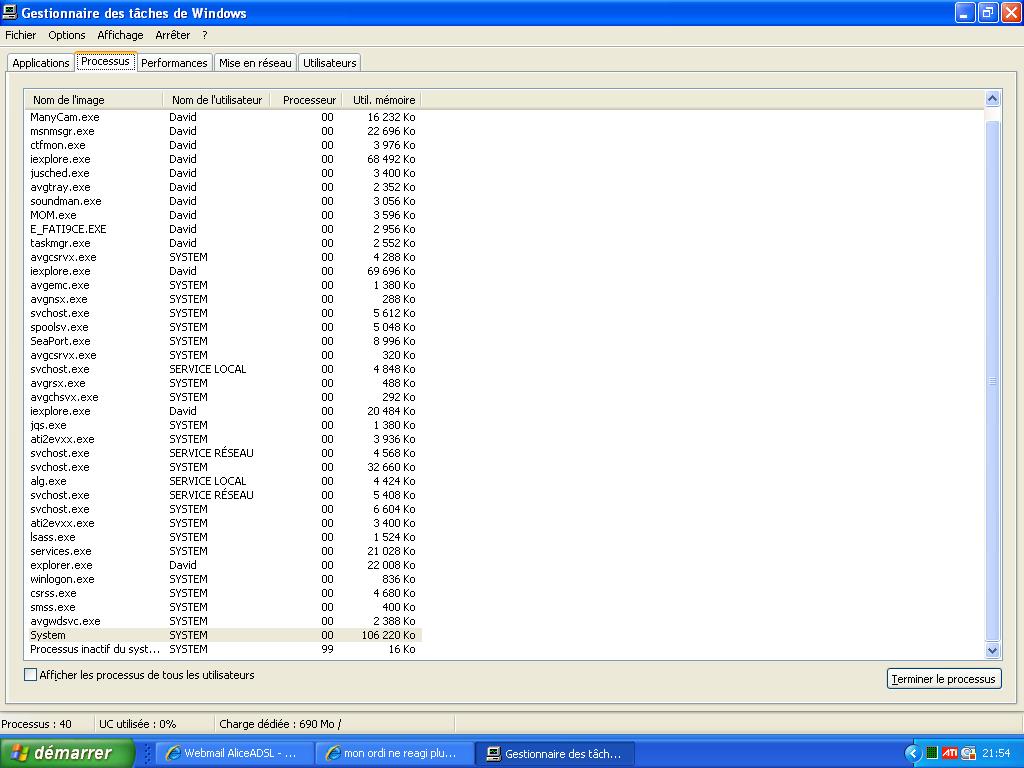Switch to the Applications tab
Viewport: 1024px width, 768px height.
tap(40, 63)
